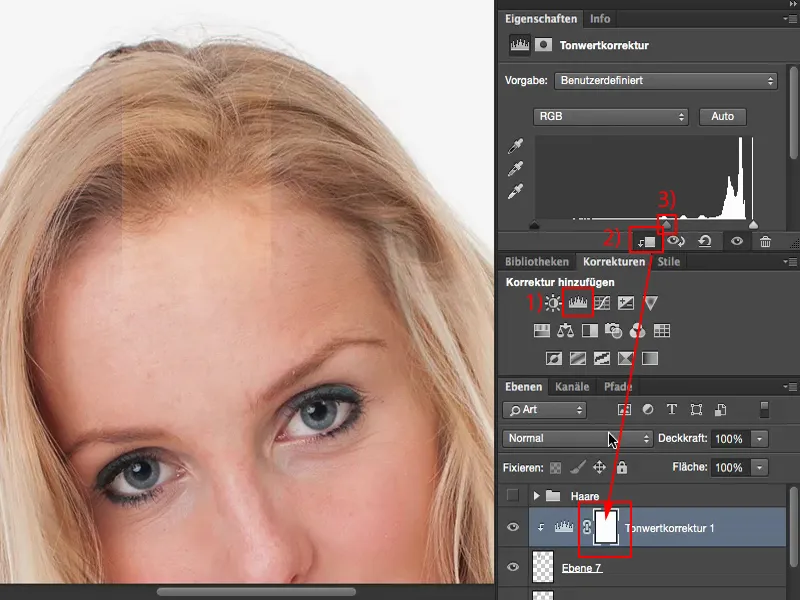Add a Vibrance adjustment
Screen dimensions: 800x600
pos(651,303)
